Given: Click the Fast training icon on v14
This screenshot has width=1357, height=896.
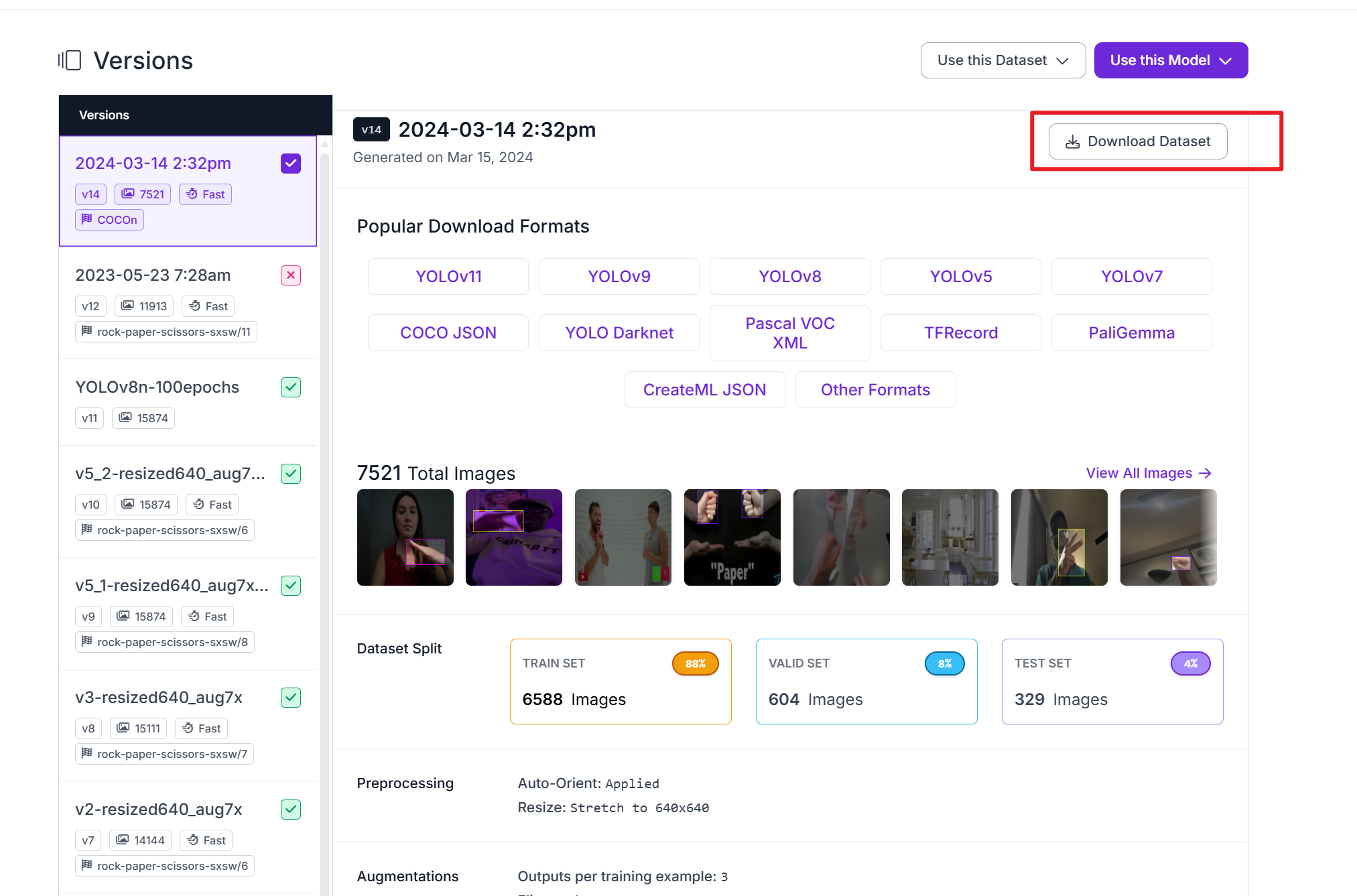Looking at the screenshot, I should [192, 194].
